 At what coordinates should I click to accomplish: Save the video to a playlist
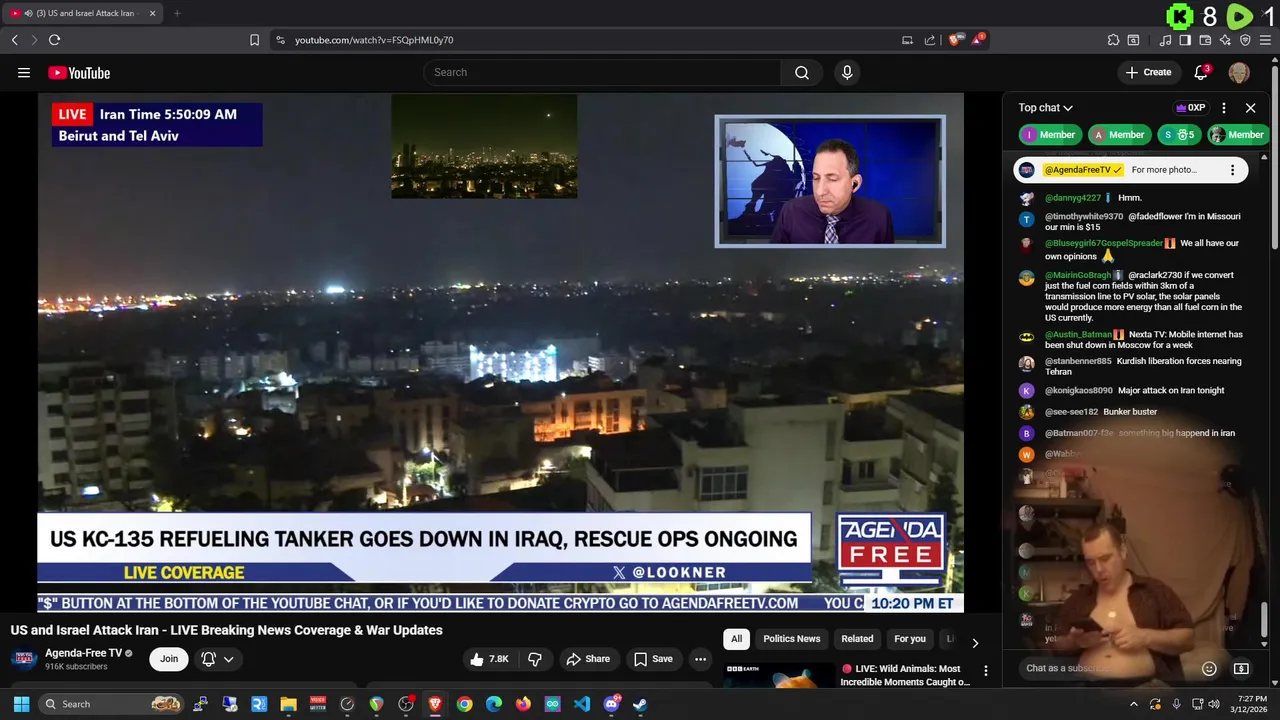point(653,659)
